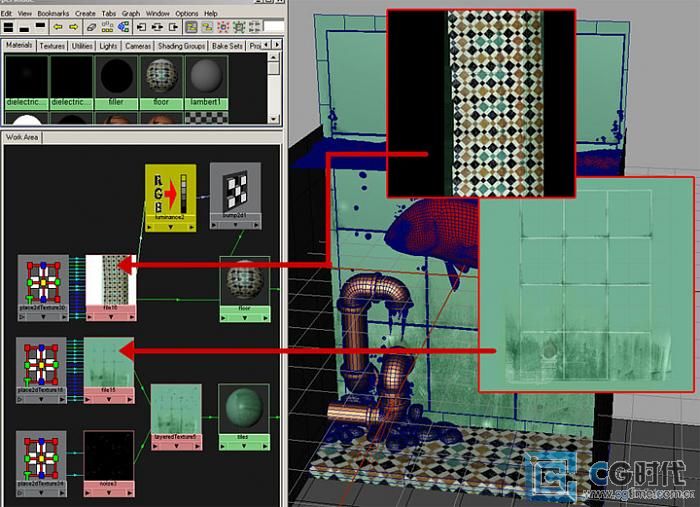Viewport: 700px width, 507px height.
Task: Clear the graph with eraser icon
Action: click(92, 27)
